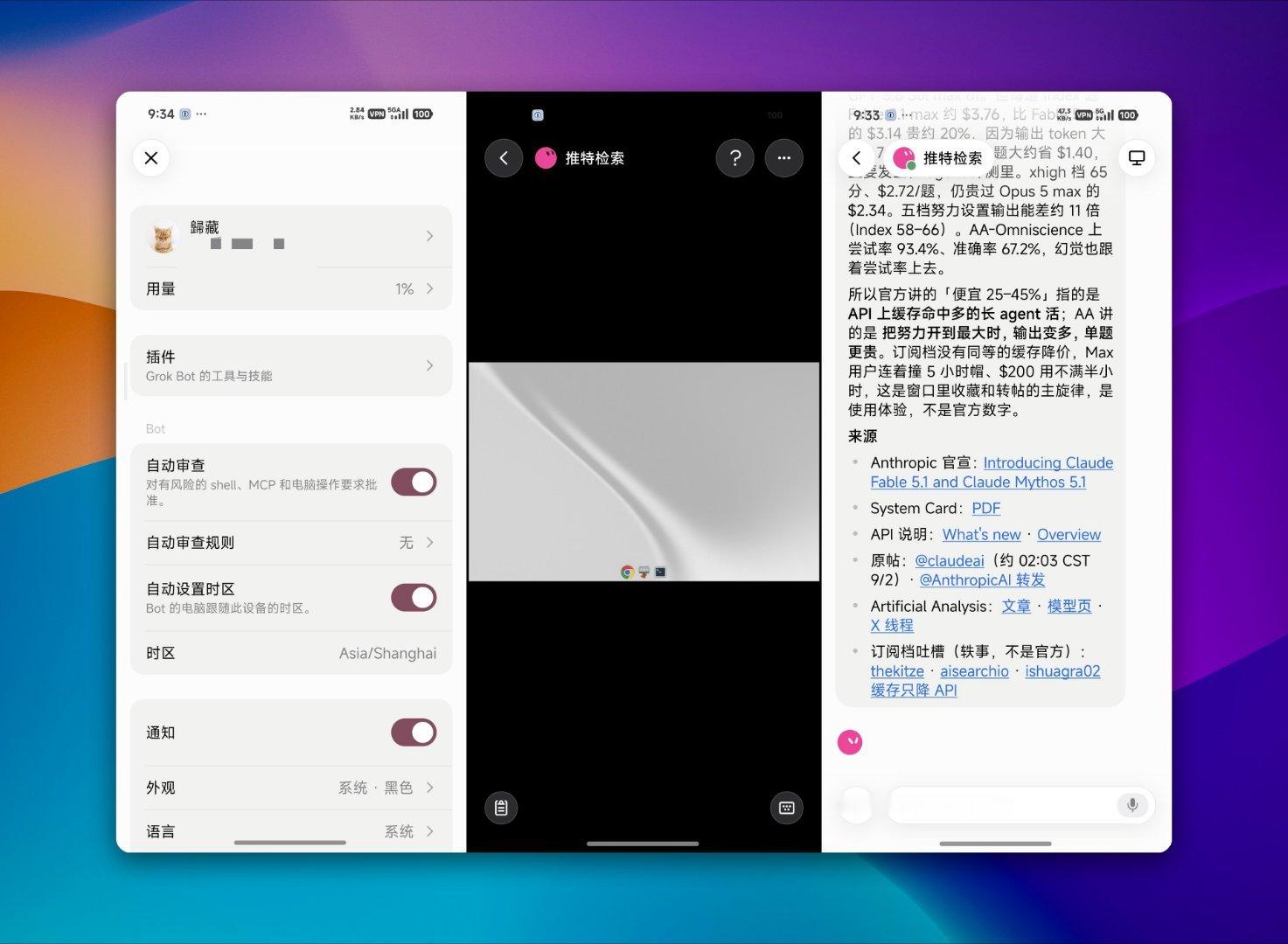Open the X 线程 thread link
Image resolution: width=1288 pixels, height=944 pixels.
892,625
